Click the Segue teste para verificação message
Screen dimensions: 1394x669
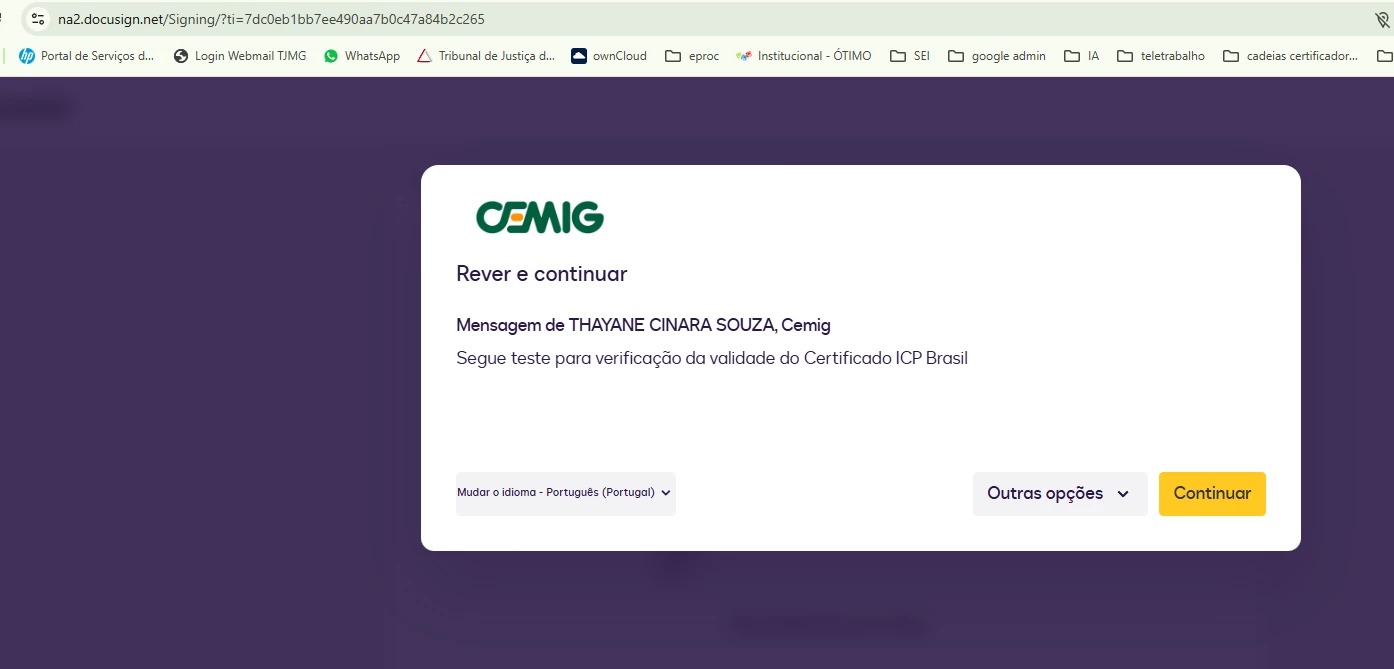point(712,358)
